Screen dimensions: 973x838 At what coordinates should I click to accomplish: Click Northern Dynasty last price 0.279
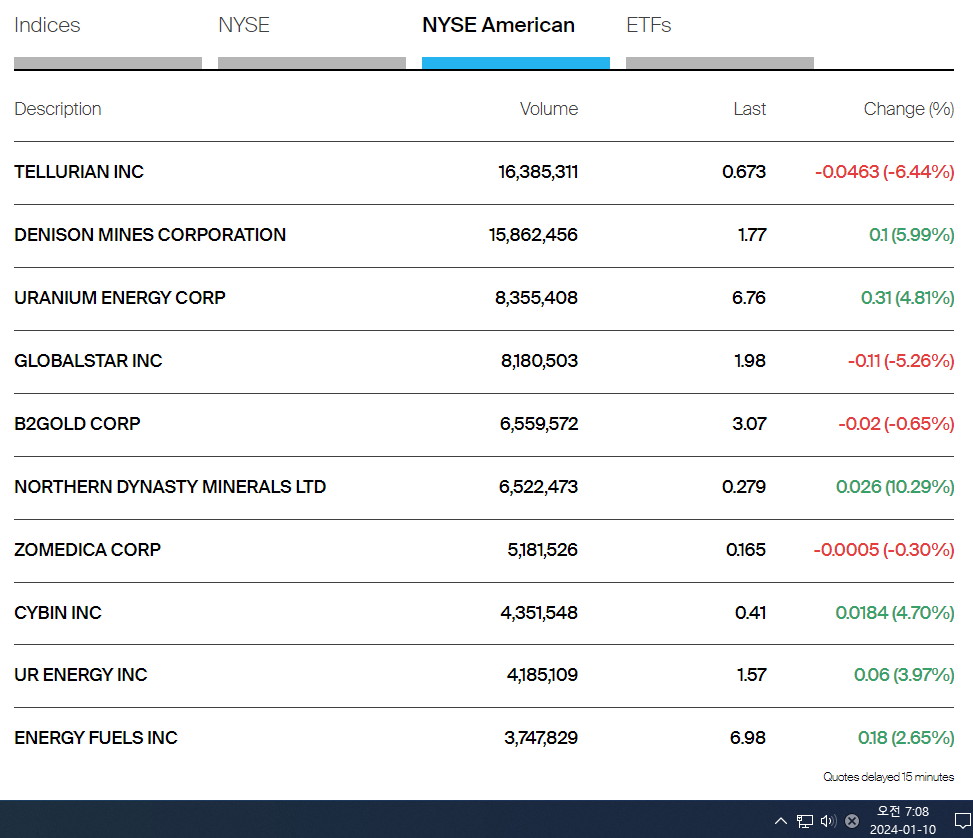coord(744,487)
